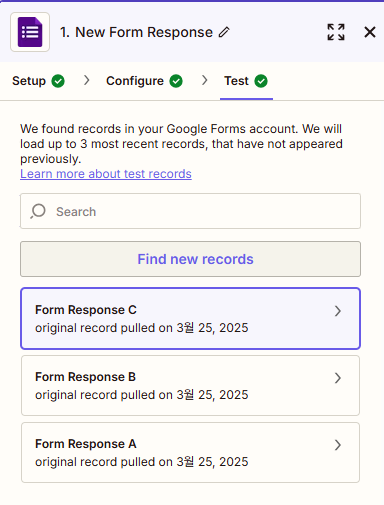The image size is (384, 505).
Task: Click the magnifier icon in search box
Action: 38,211
